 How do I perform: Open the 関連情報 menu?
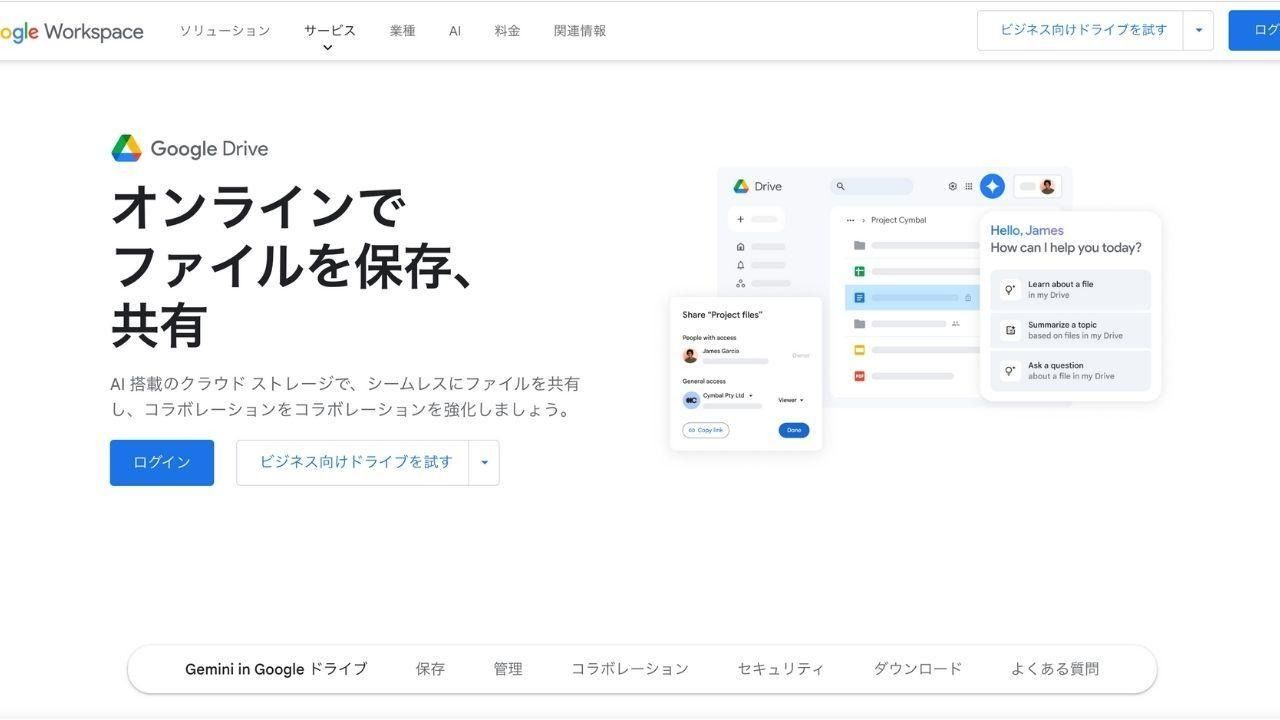tap(580, 31)
